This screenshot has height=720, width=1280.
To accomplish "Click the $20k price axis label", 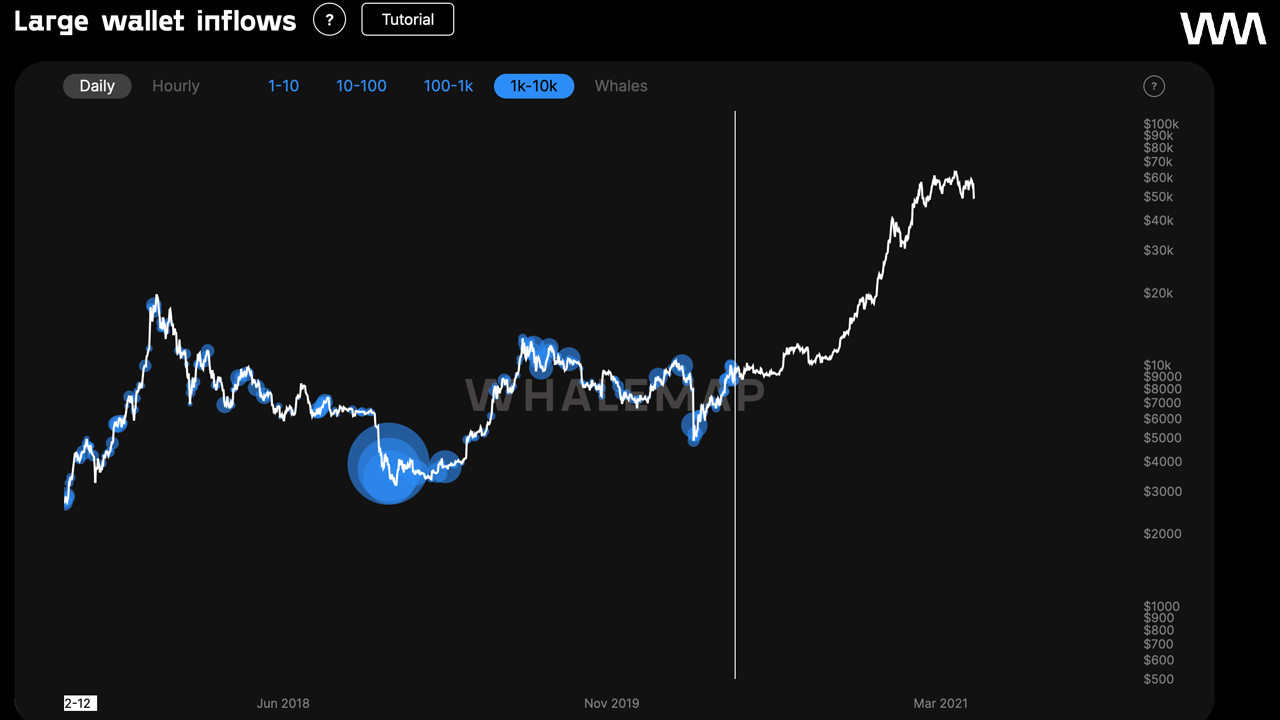I will point(1158,293).
